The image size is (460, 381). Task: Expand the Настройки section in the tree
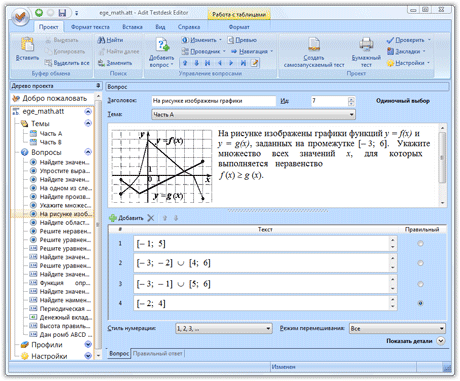pos(88,356)
